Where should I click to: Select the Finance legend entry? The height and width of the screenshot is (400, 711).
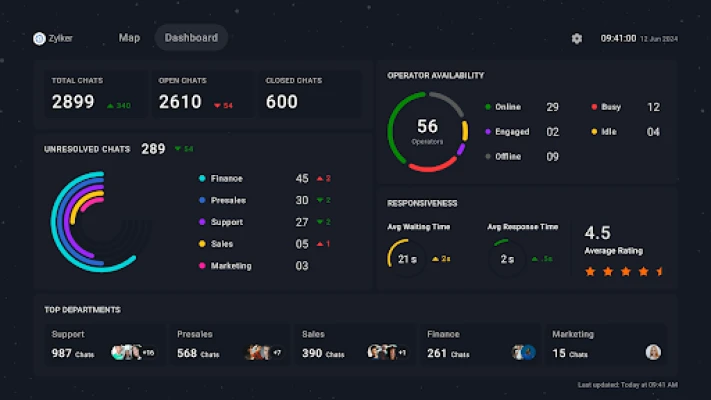(x=227, y=179)
